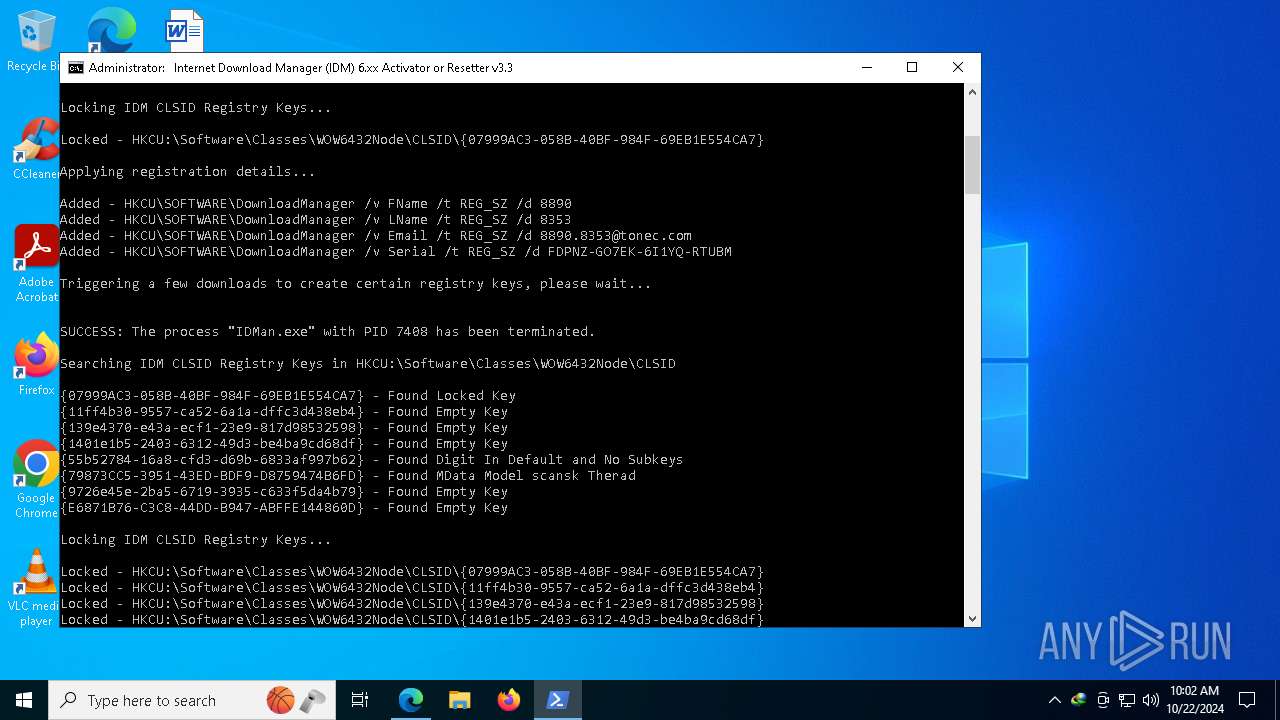
Task: Click the {E6871B76-C3C8-44DD-B947-ABFFE144860D} line
Action: click(284, 508)
